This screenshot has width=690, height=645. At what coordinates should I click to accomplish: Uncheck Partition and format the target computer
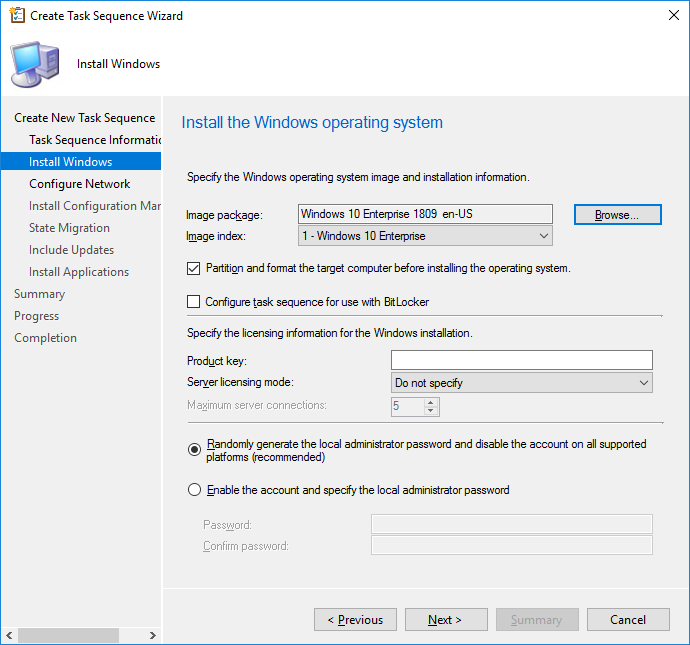pyautogui.click(x=194, y=268)
